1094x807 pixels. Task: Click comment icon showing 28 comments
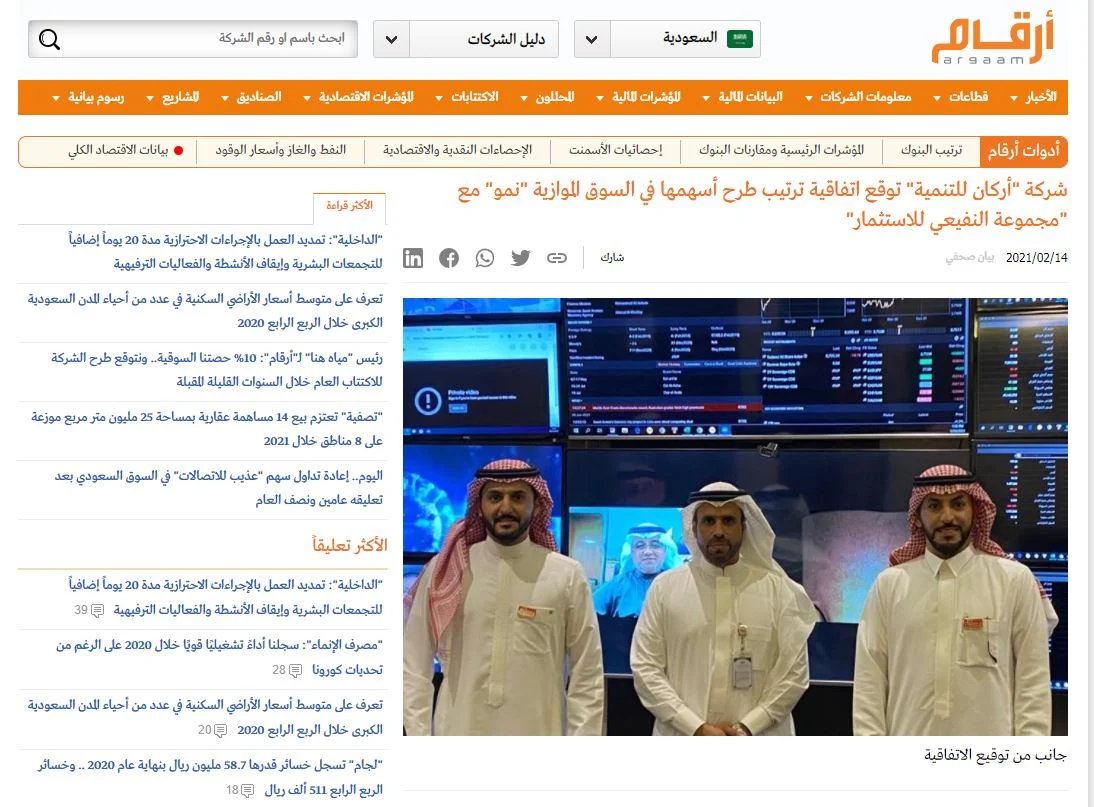point(296,670)
